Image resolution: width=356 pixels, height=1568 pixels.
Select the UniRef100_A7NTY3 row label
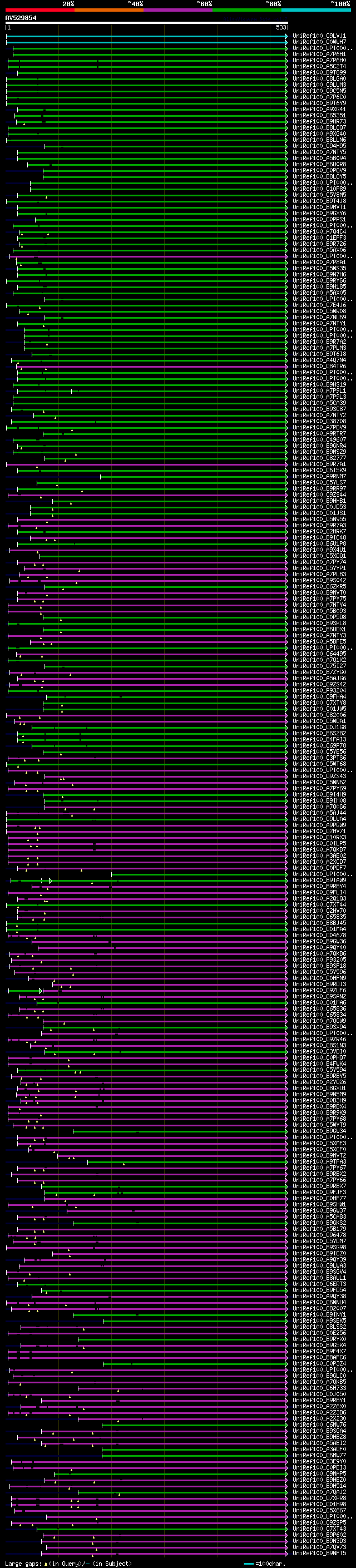319,635
